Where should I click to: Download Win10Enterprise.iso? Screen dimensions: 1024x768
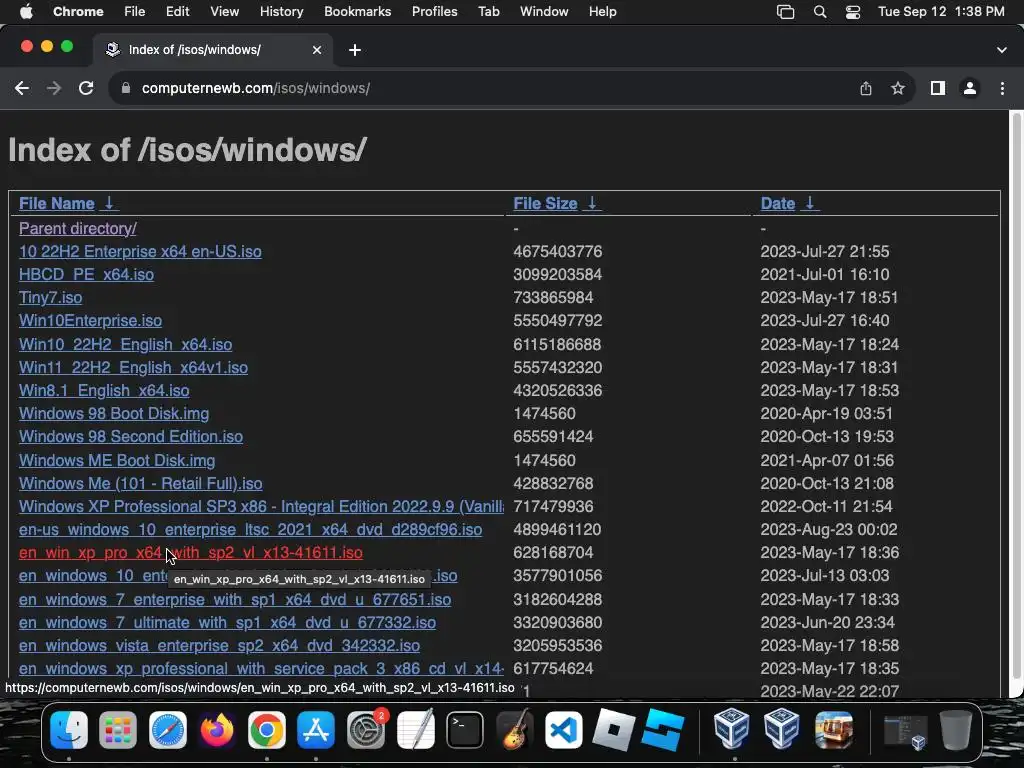coord(90,321)
